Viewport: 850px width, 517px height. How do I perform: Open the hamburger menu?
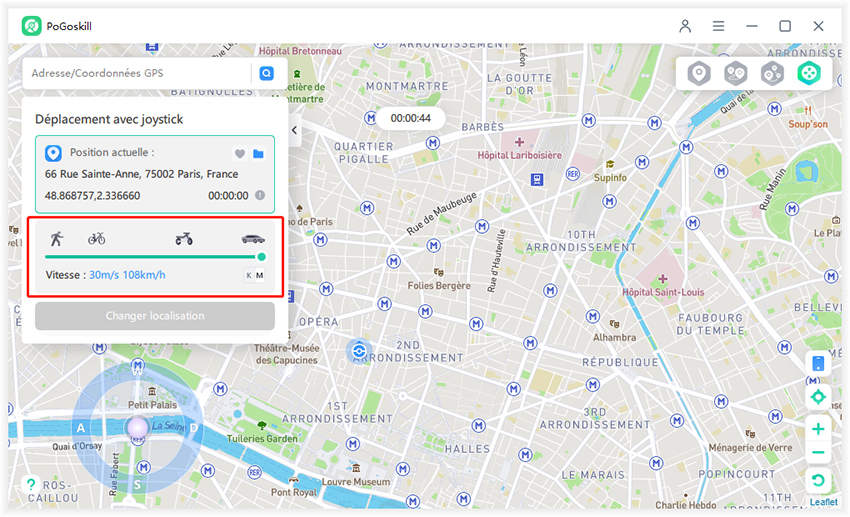(718, 26)
